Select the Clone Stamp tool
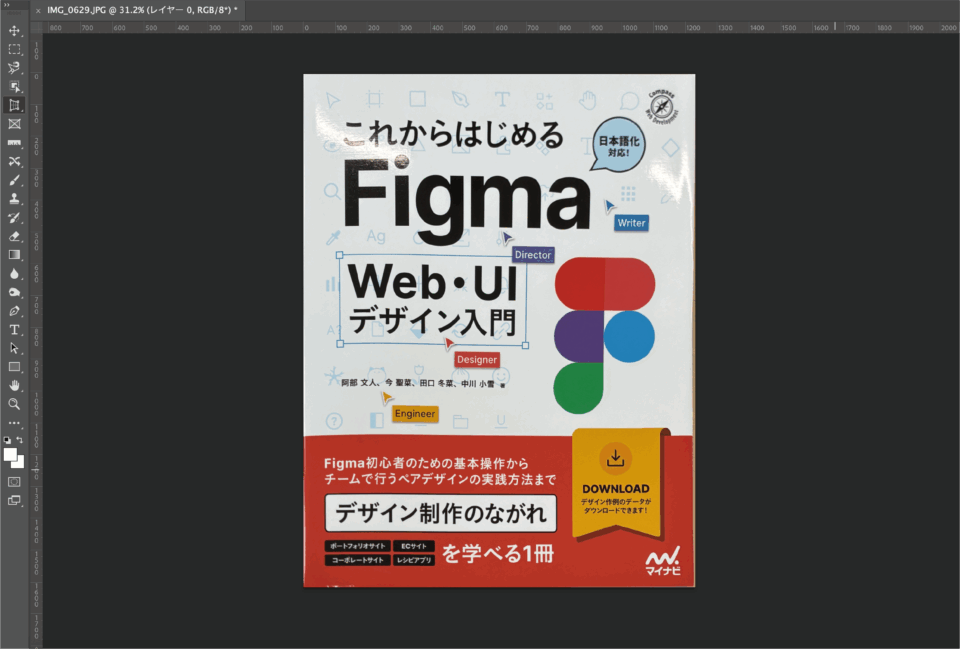The height and width of the screenshot is (649, 960). [x=14, y=198]
